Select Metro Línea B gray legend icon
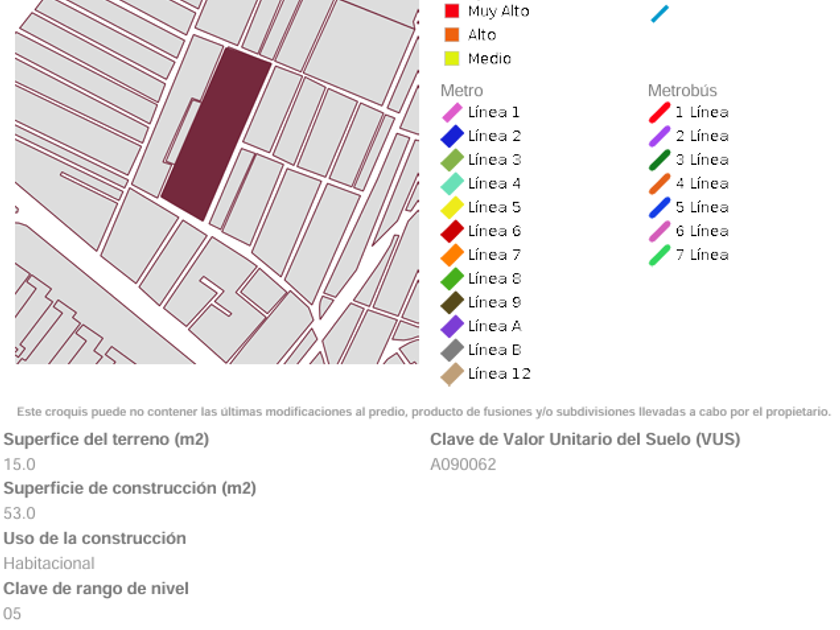The width and height of the screenshot is (840, 630). pos(452,350)
